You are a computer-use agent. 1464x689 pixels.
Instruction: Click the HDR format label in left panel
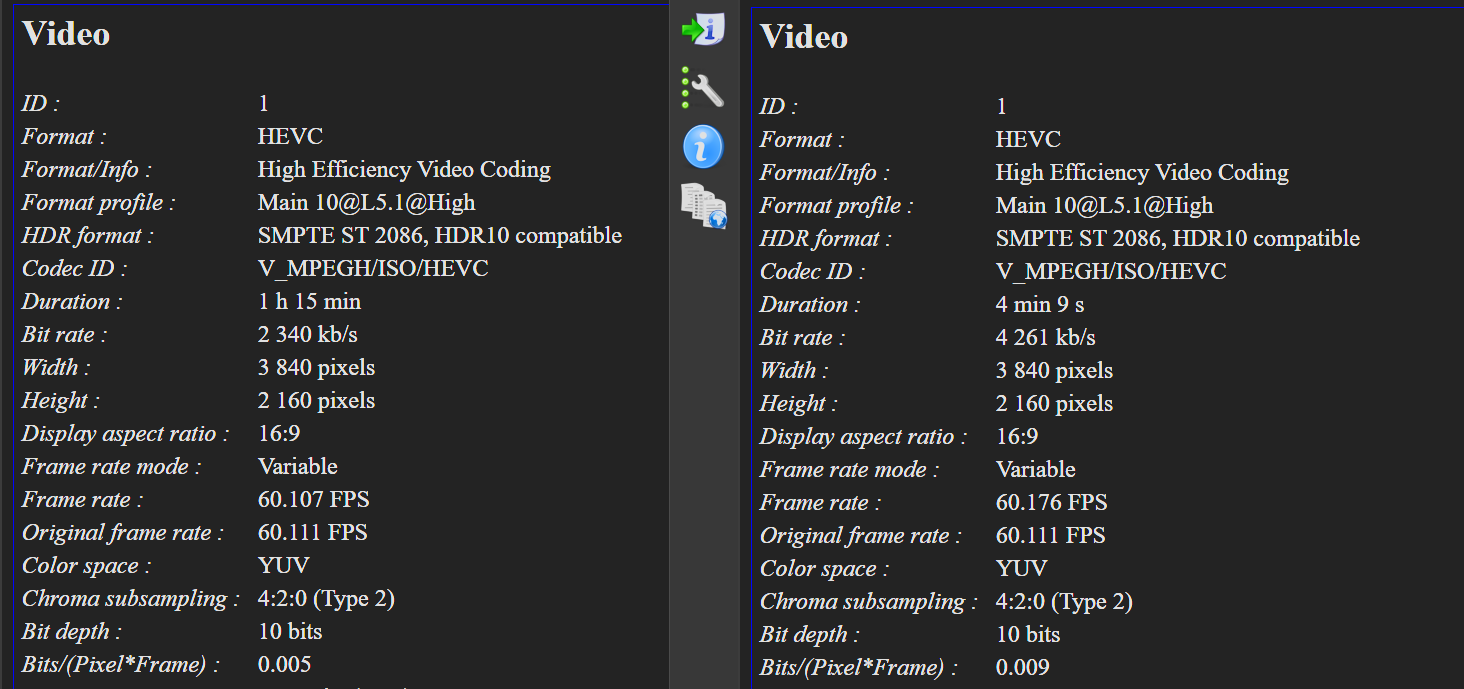click(x=88, y=235)
